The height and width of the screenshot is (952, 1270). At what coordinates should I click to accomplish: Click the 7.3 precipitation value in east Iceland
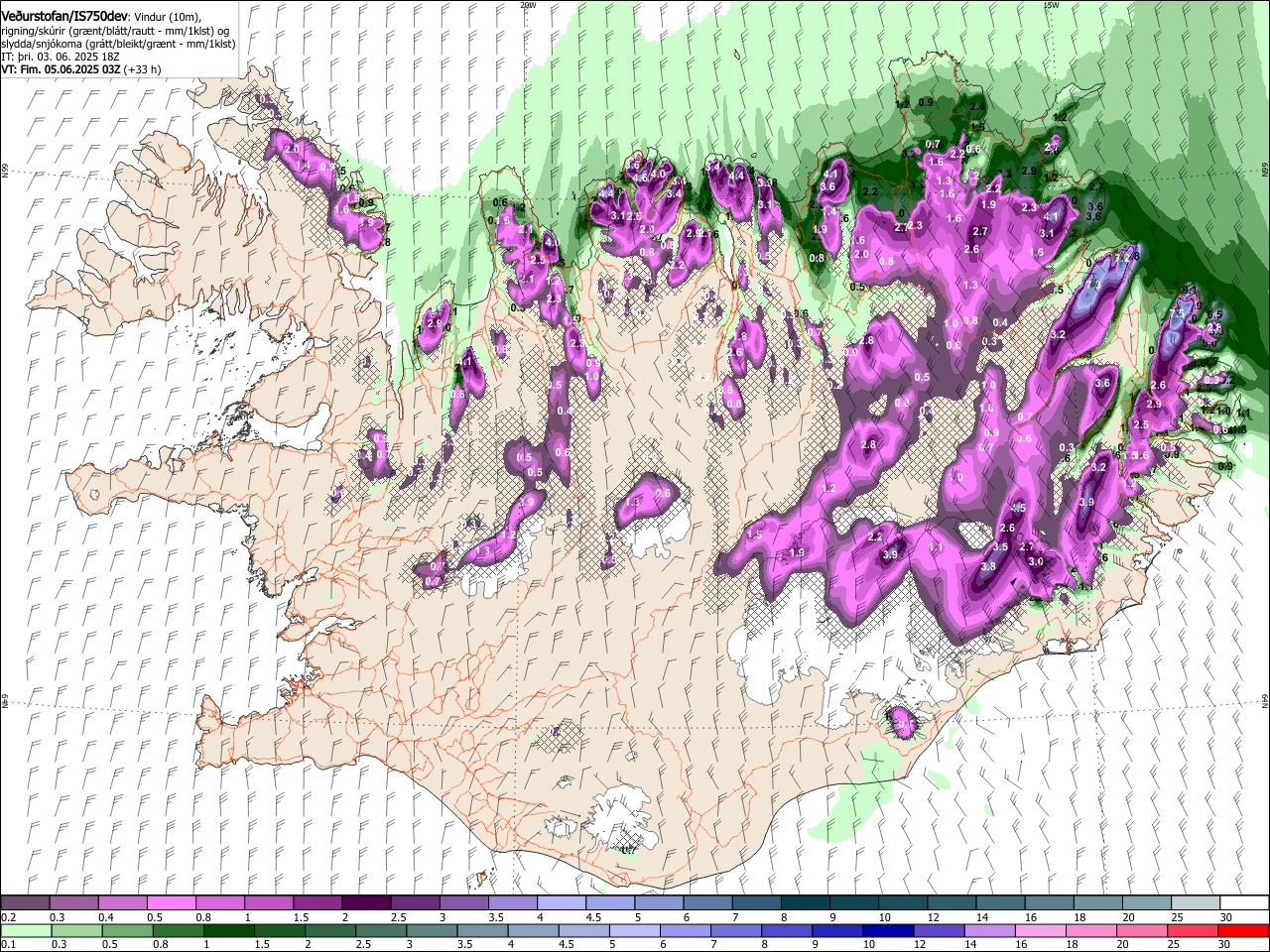[x=1094, y=285]
